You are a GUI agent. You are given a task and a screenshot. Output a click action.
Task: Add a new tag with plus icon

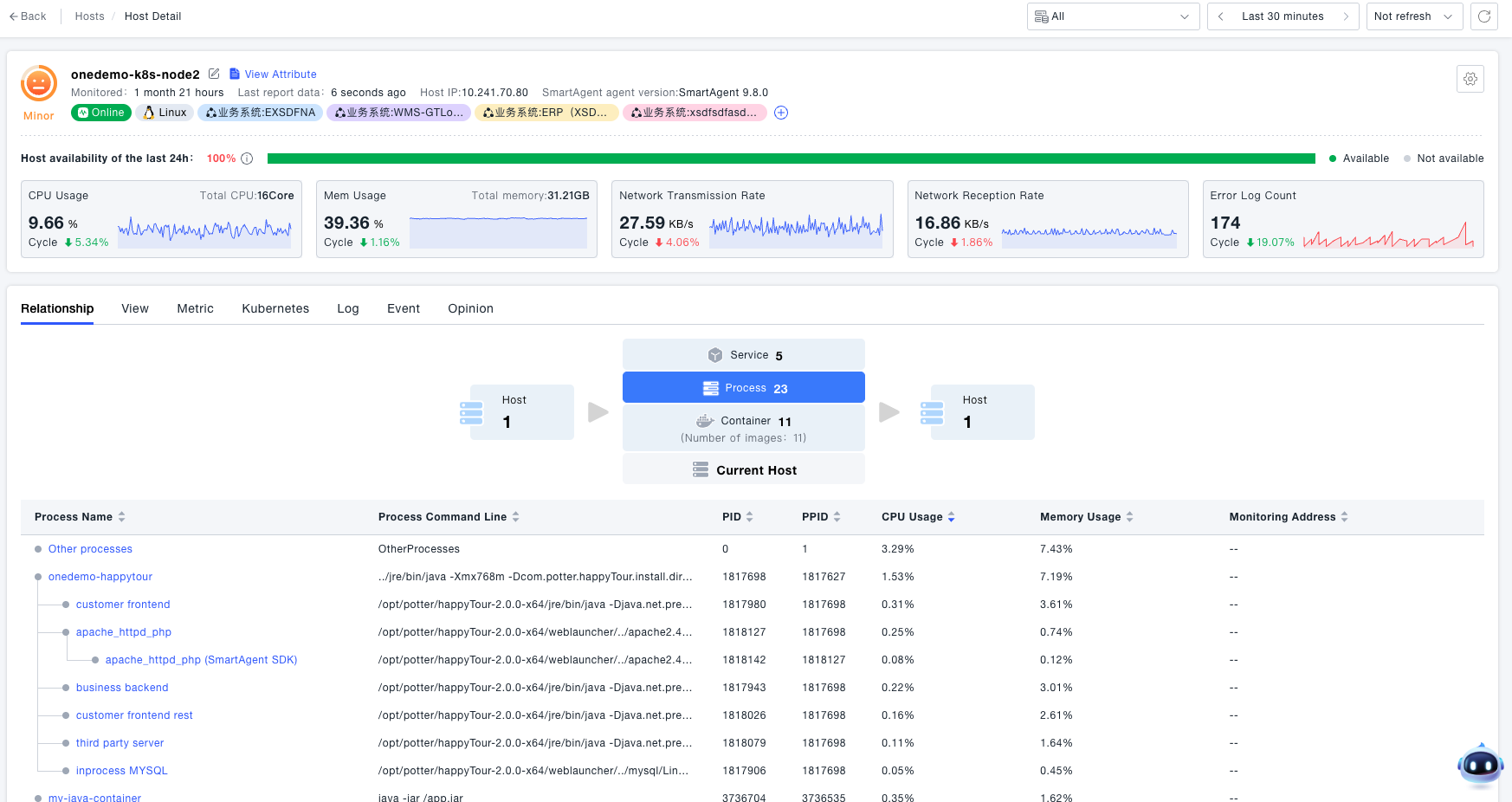pos(780,113)
